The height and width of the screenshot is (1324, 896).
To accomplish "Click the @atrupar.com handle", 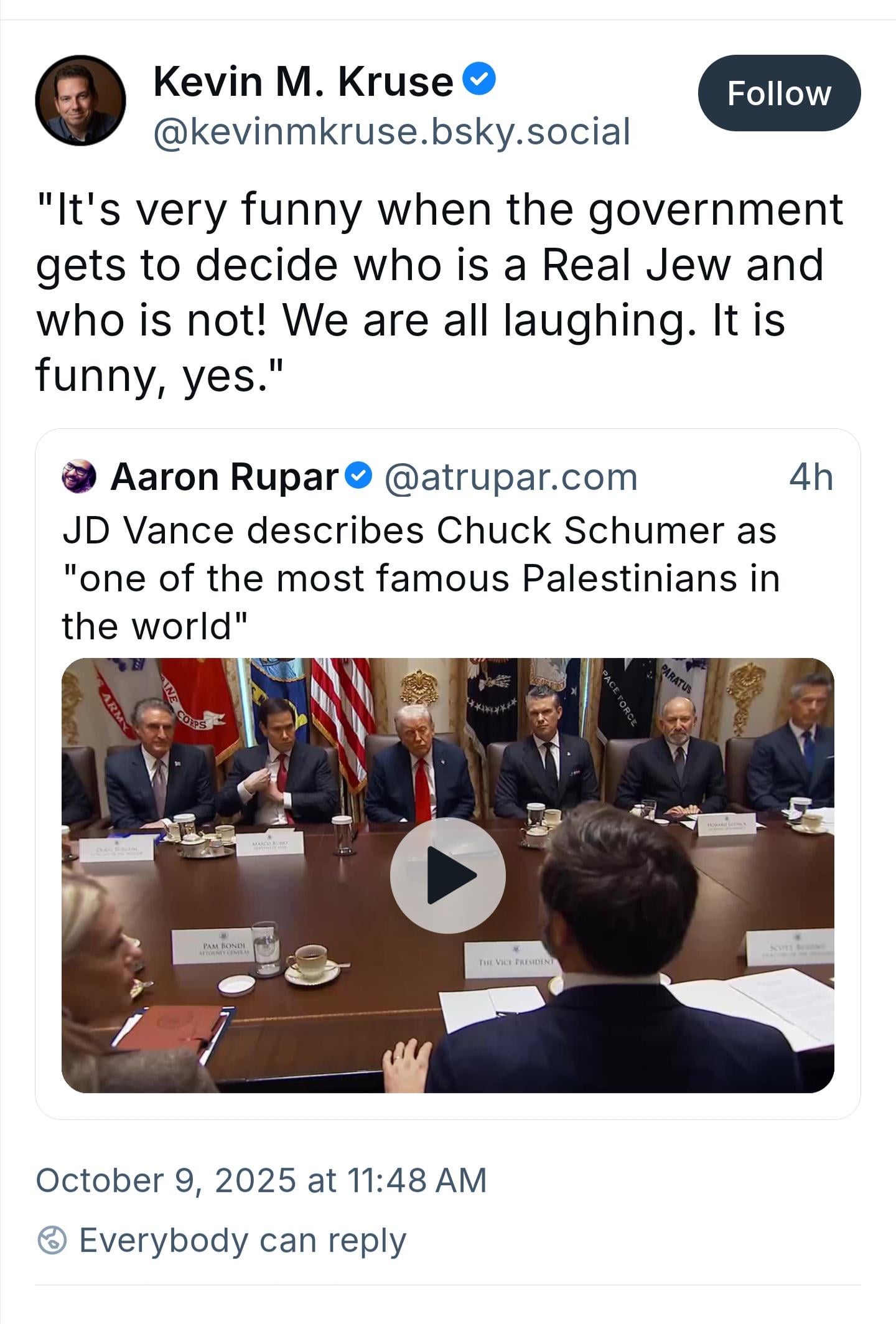I will coord(511,477).
